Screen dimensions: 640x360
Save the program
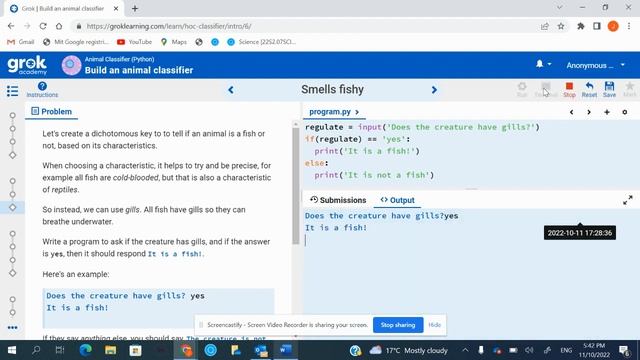click(609, 89)
